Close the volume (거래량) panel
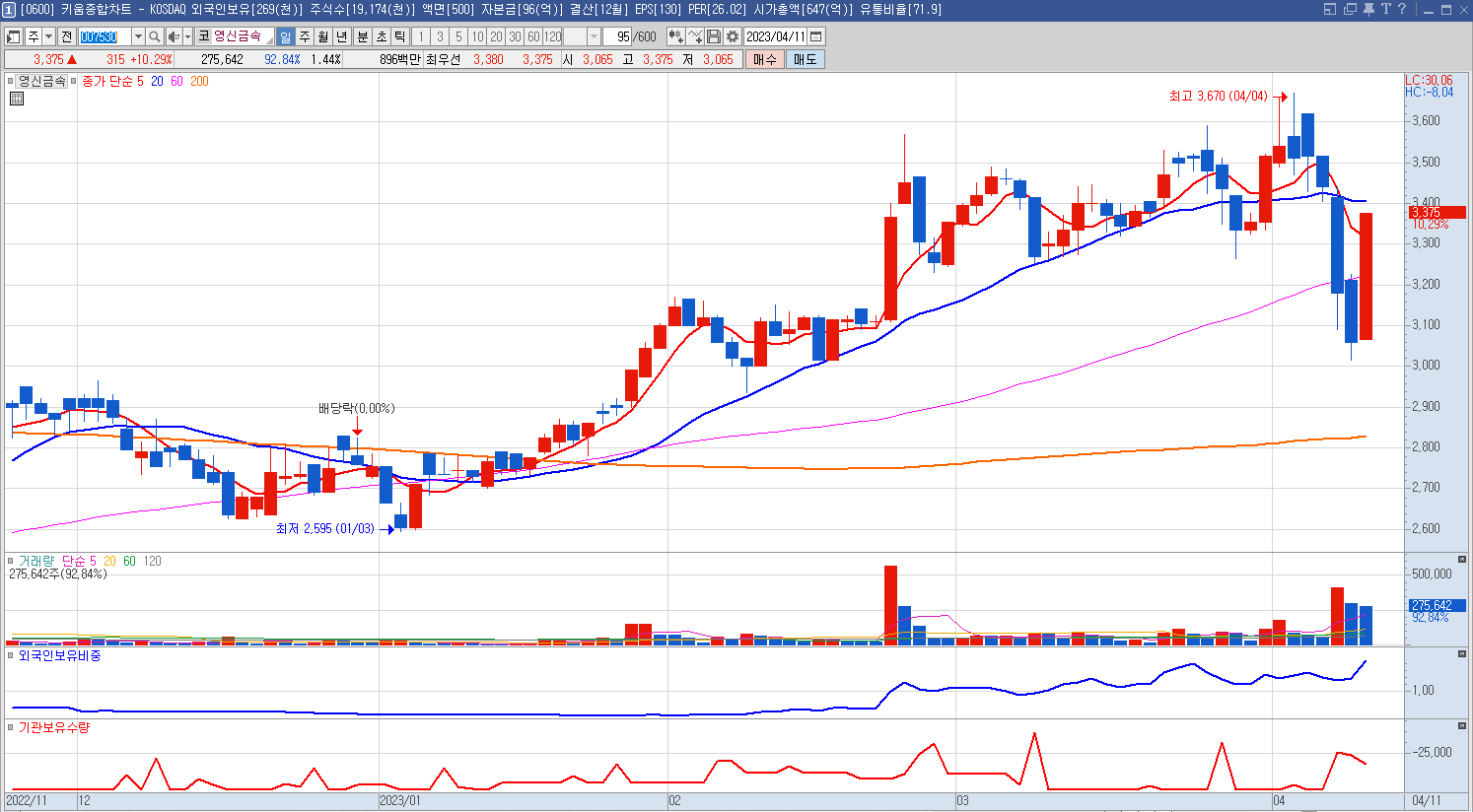The height and width of the screenshot is (812, 1473). [1462, 560]
